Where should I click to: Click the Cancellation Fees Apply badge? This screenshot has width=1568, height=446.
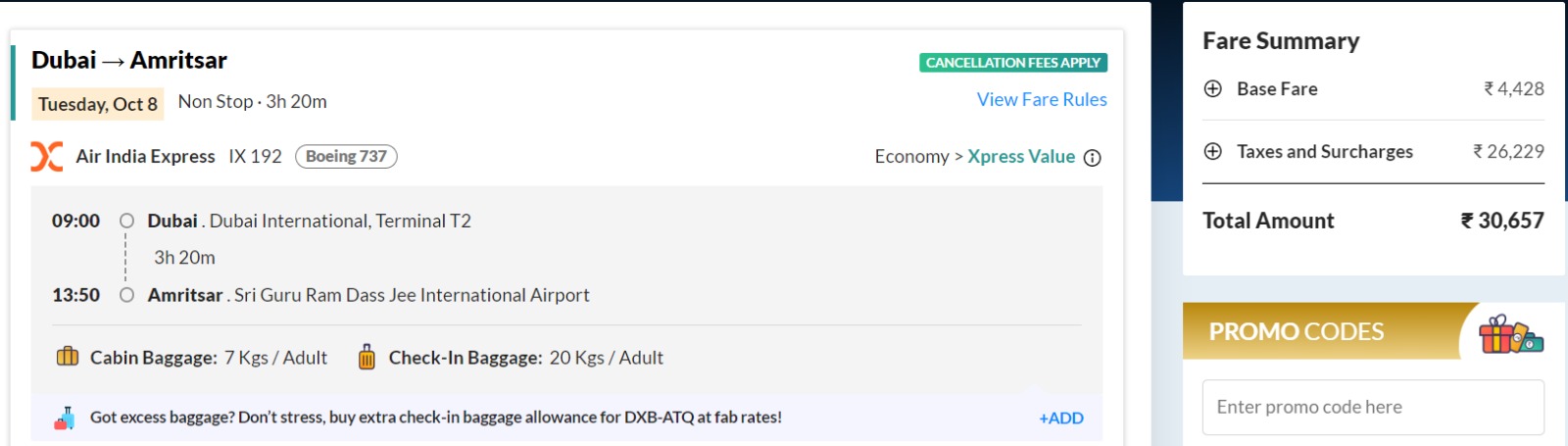[1013, 63]
